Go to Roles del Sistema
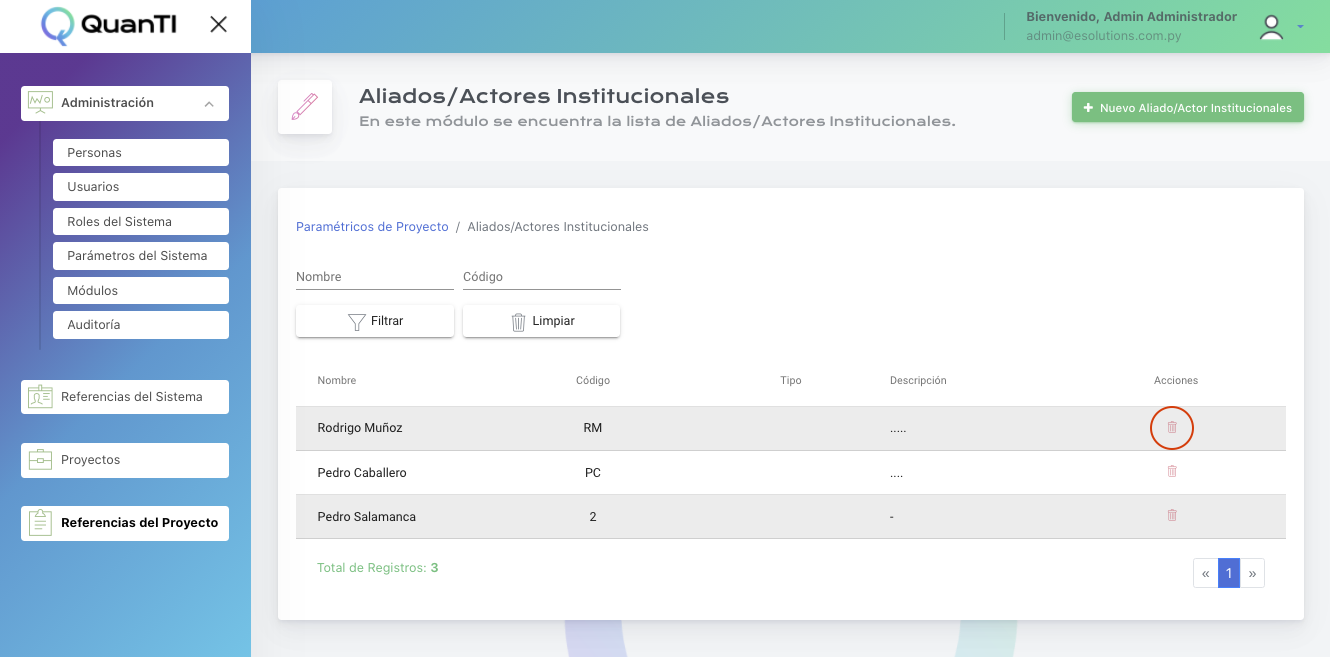 pos(140,222)
